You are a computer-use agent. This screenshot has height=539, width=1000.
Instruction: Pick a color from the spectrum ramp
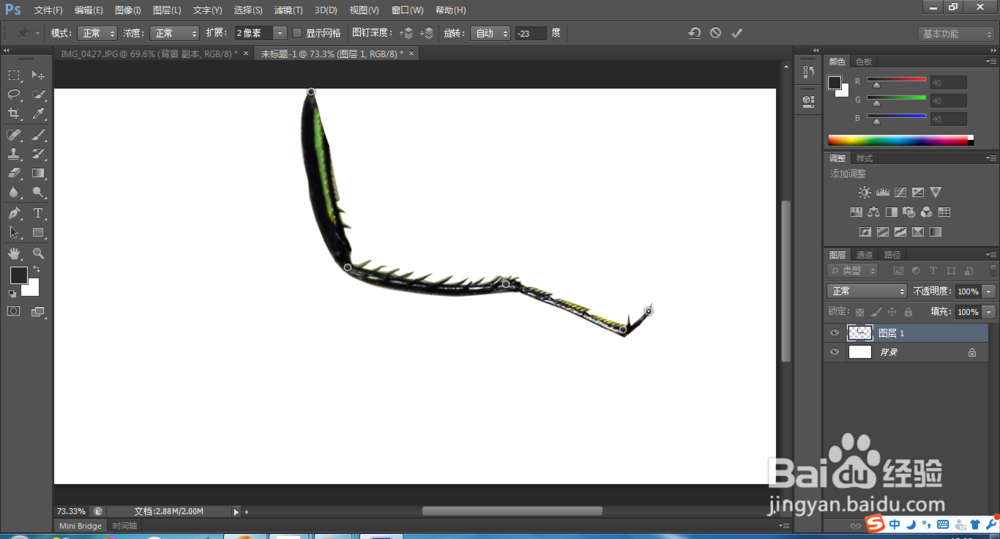(x=899, y=140)
